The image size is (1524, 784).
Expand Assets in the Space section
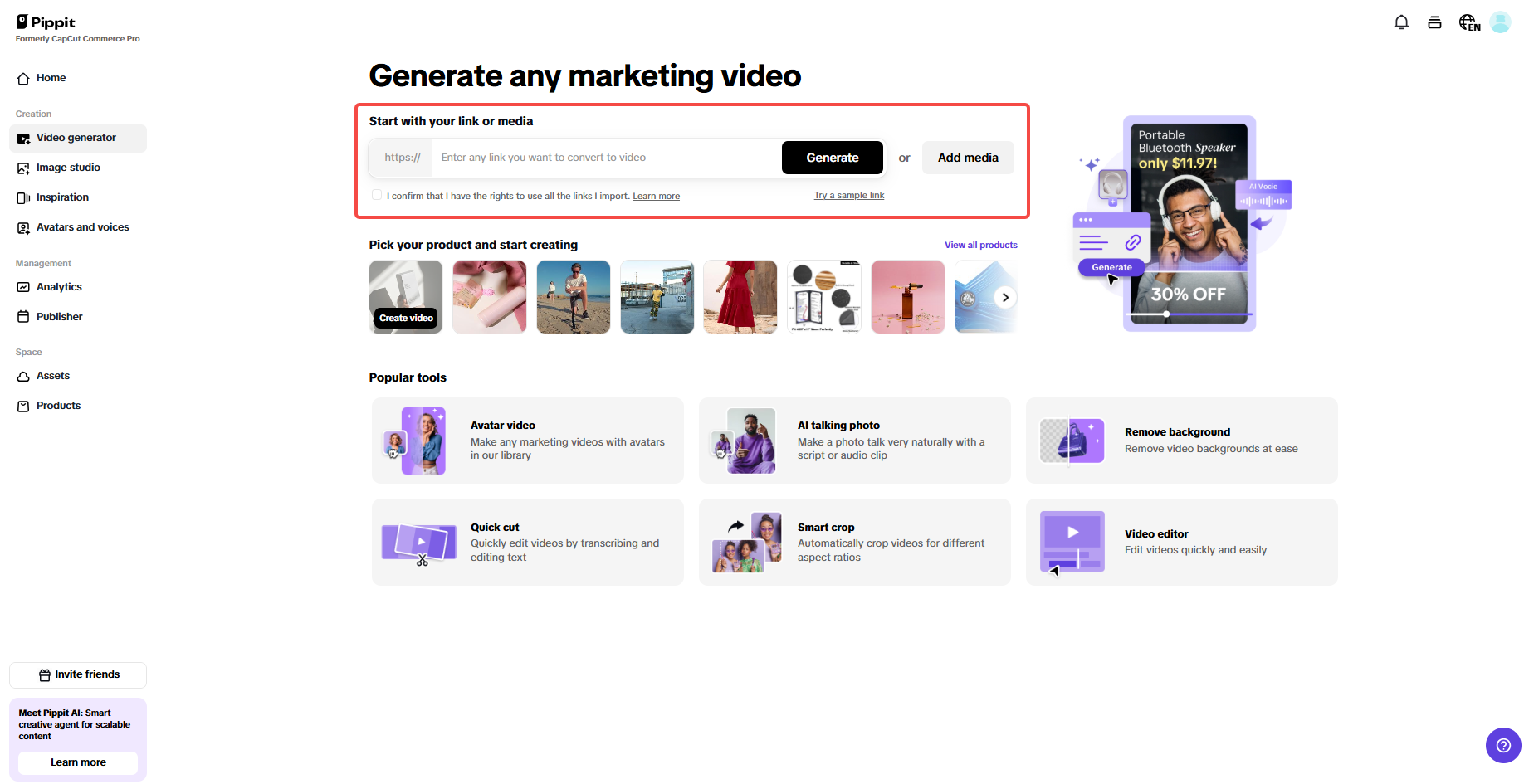click(x=53, y=376)
